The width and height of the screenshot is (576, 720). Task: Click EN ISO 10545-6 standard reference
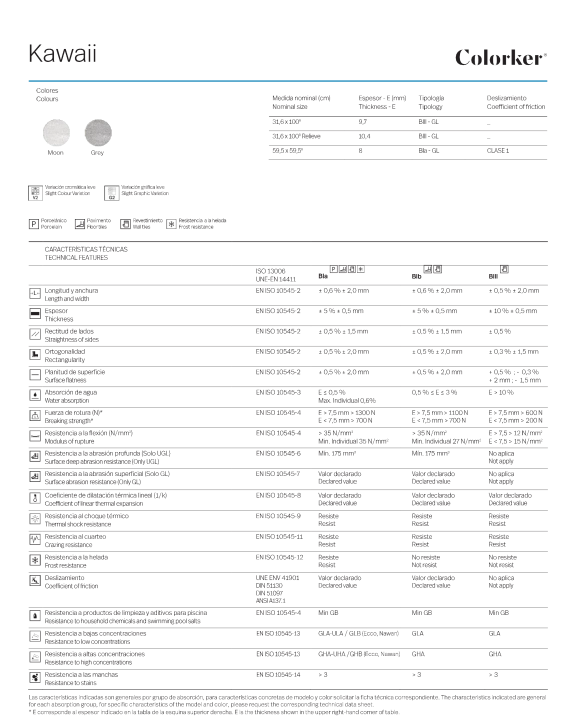[278, 454]
